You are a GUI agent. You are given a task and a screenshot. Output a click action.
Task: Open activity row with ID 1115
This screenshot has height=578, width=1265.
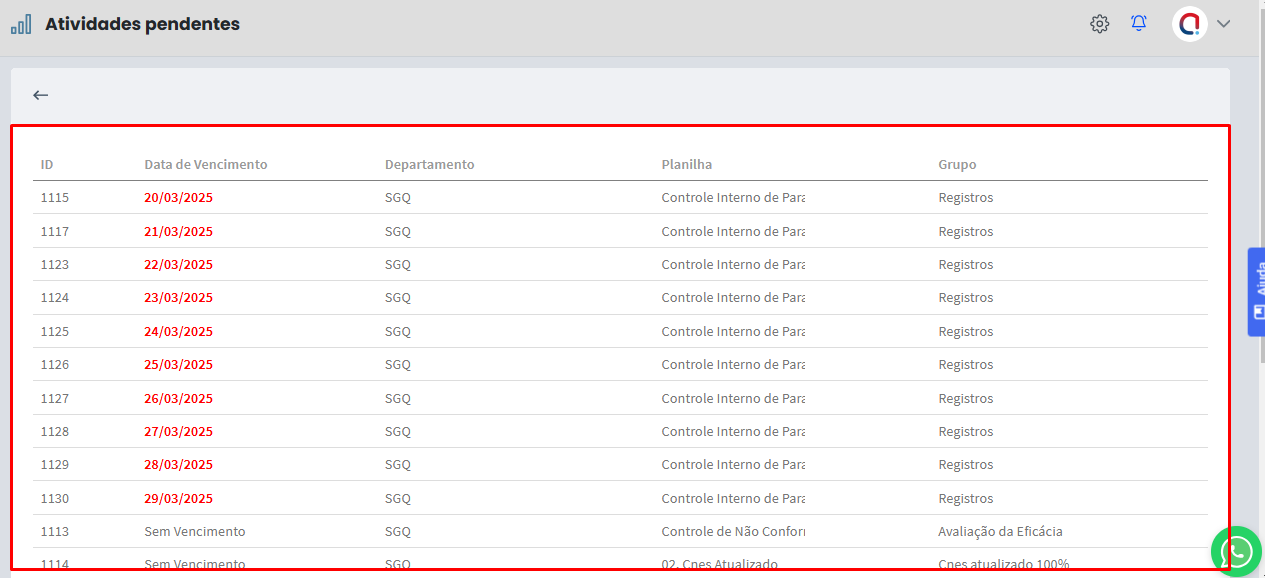[x=55, y=198]
